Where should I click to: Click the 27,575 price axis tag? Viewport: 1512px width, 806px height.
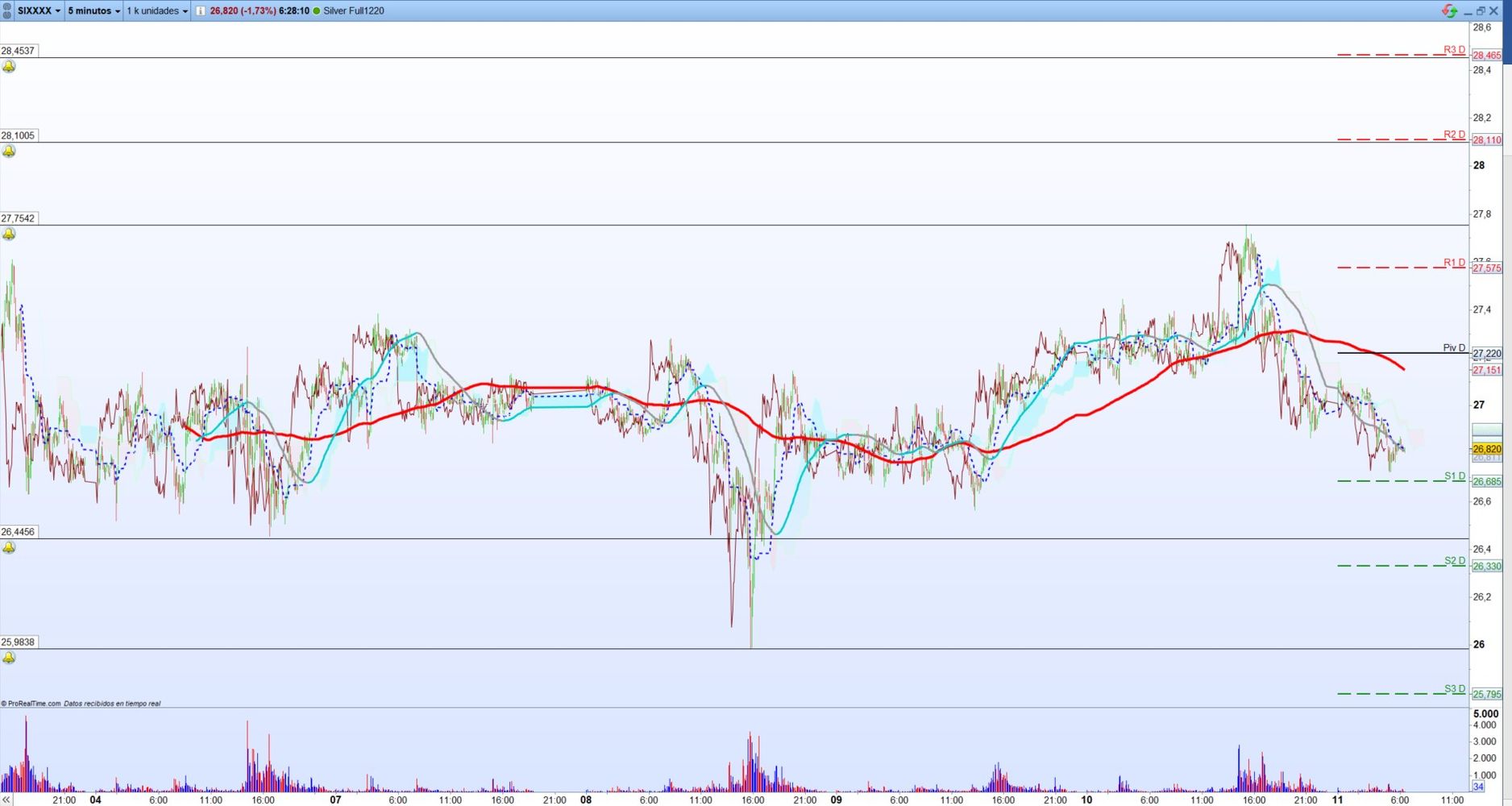tap(1487, 268)
